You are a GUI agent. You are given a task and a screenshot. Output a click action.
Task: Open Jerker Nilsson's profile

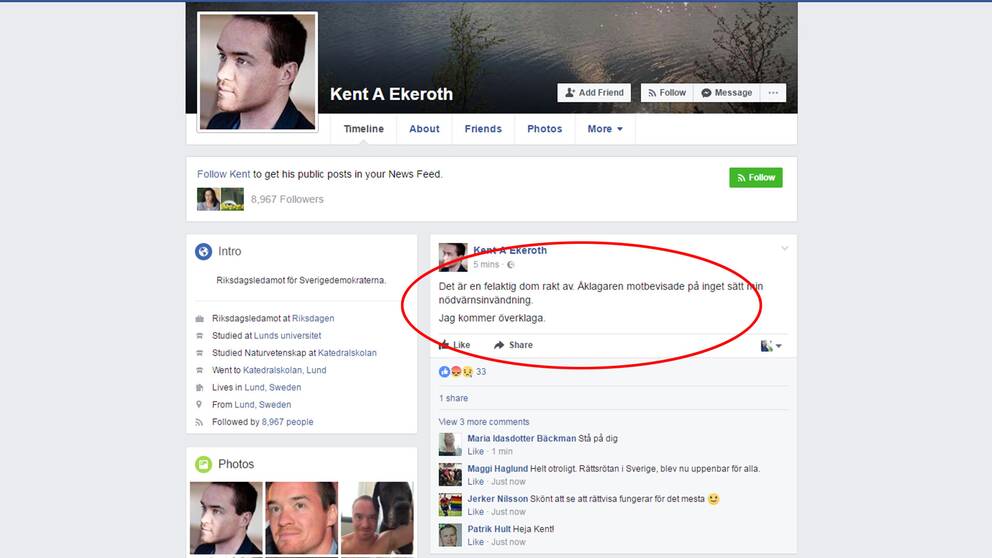(x=497, y=499)
